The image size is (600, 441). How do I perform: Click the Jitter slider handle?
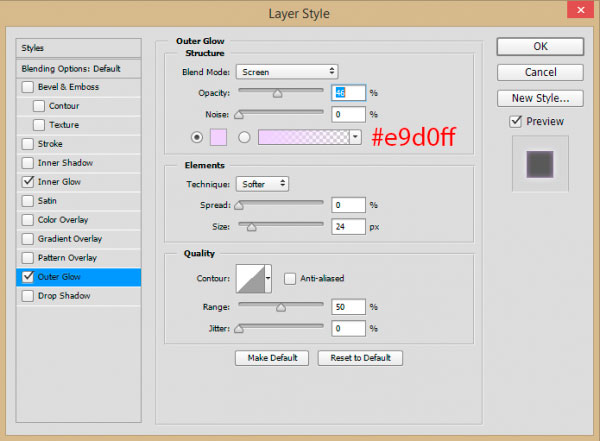click(x=239, y=329)
